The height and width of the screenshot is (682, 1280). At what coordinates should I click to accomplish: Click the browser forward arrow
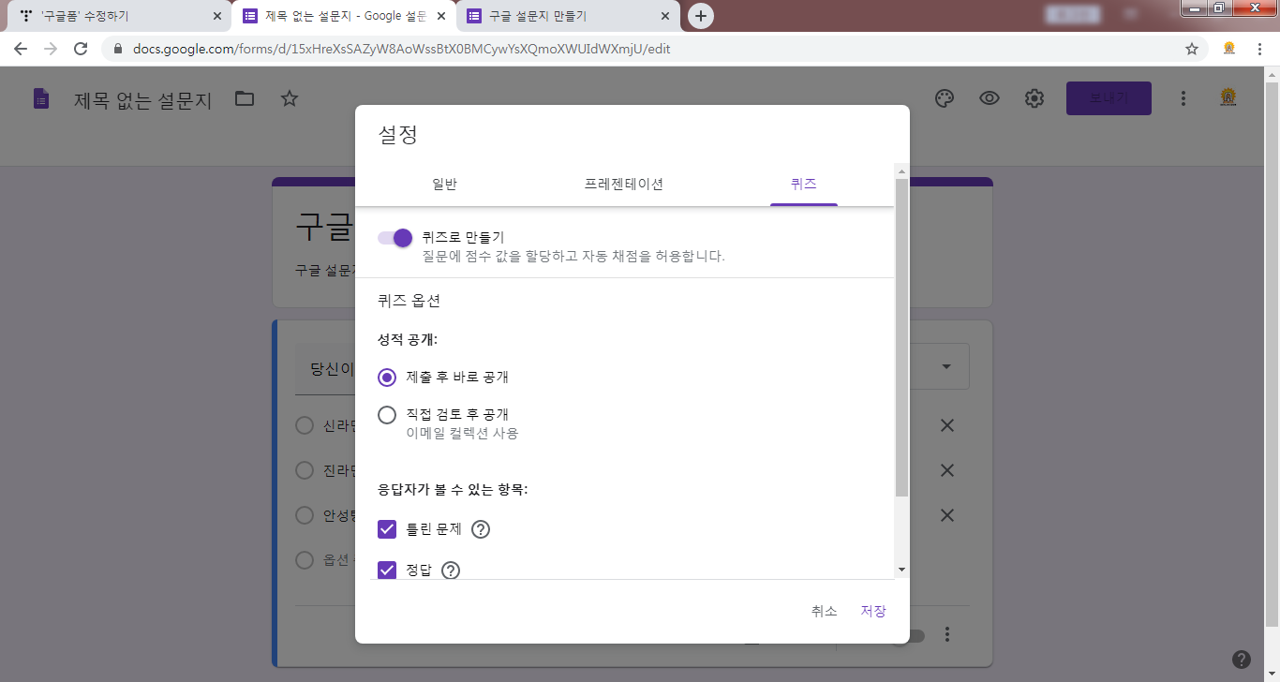point(51,48)
